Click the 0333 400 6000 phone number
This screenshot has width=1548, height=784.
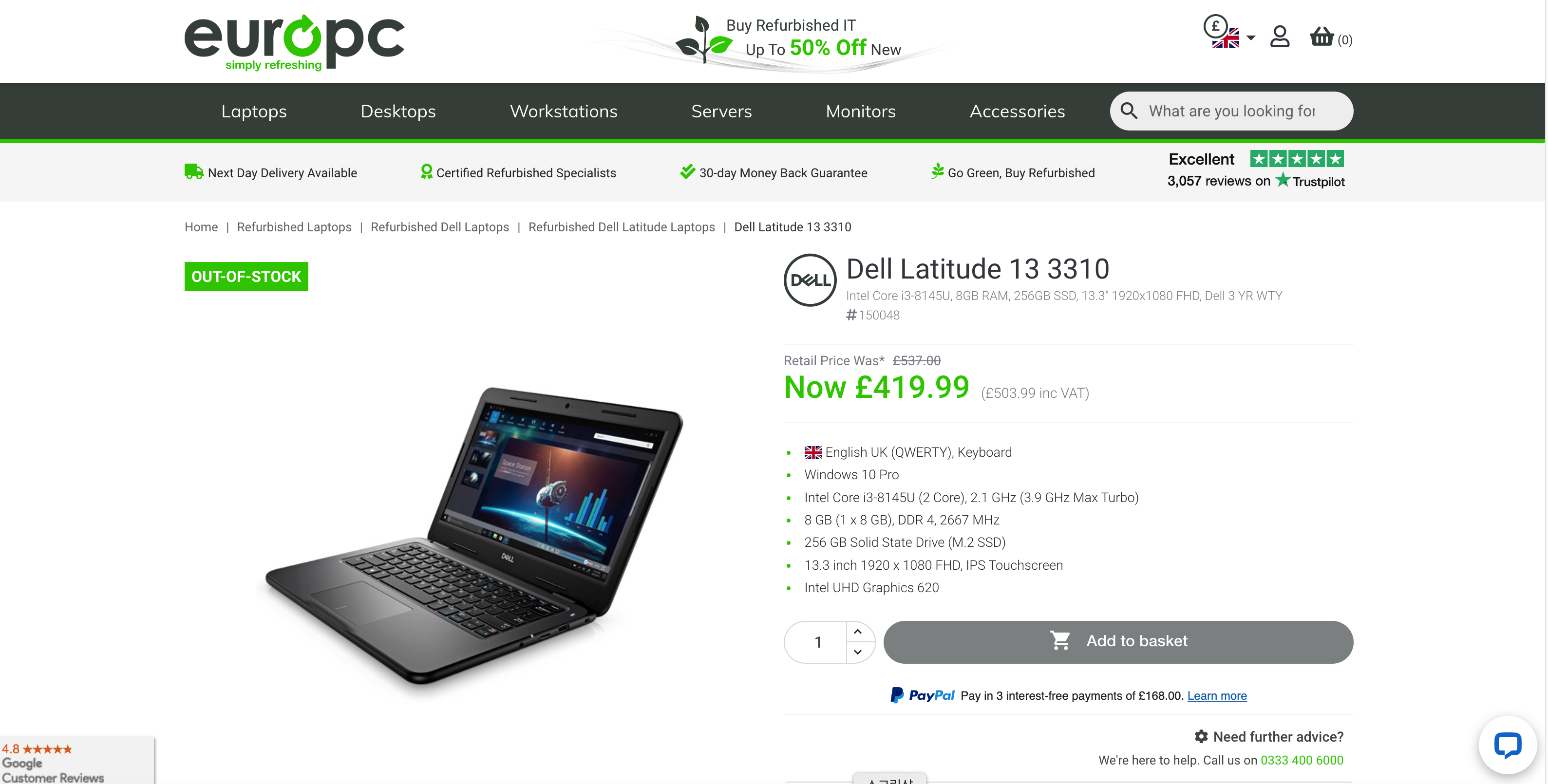coord(1302,760)
